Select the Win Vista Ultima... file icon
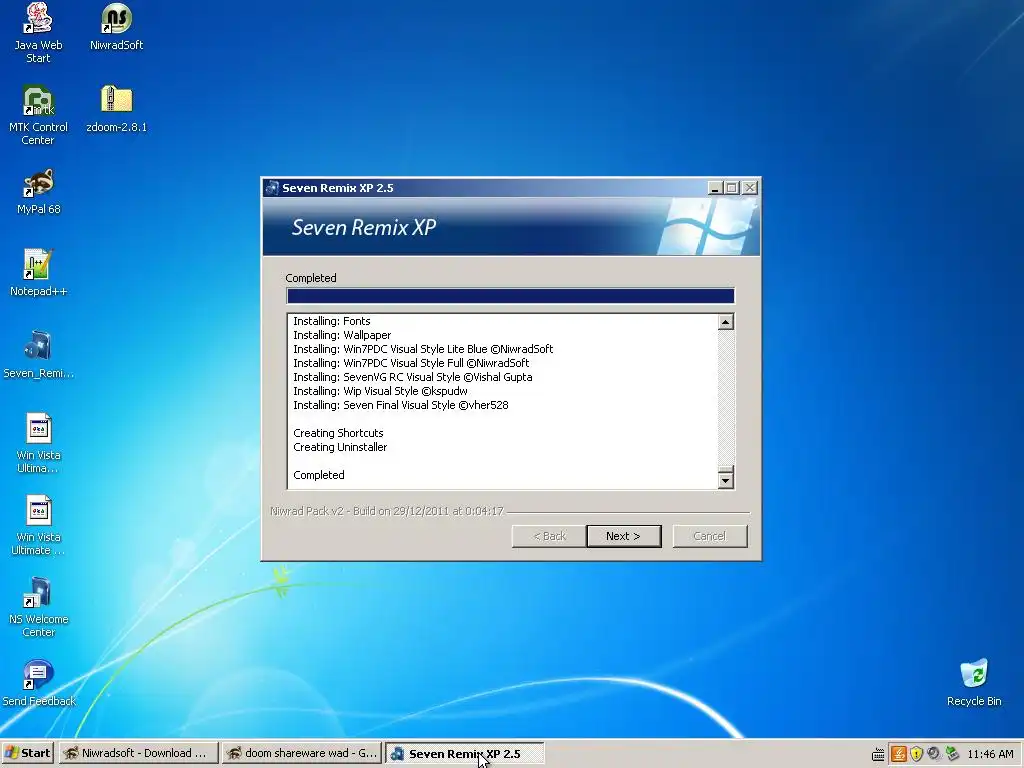The height and width of the screenshot is (768, 1024). coord(39,443)
